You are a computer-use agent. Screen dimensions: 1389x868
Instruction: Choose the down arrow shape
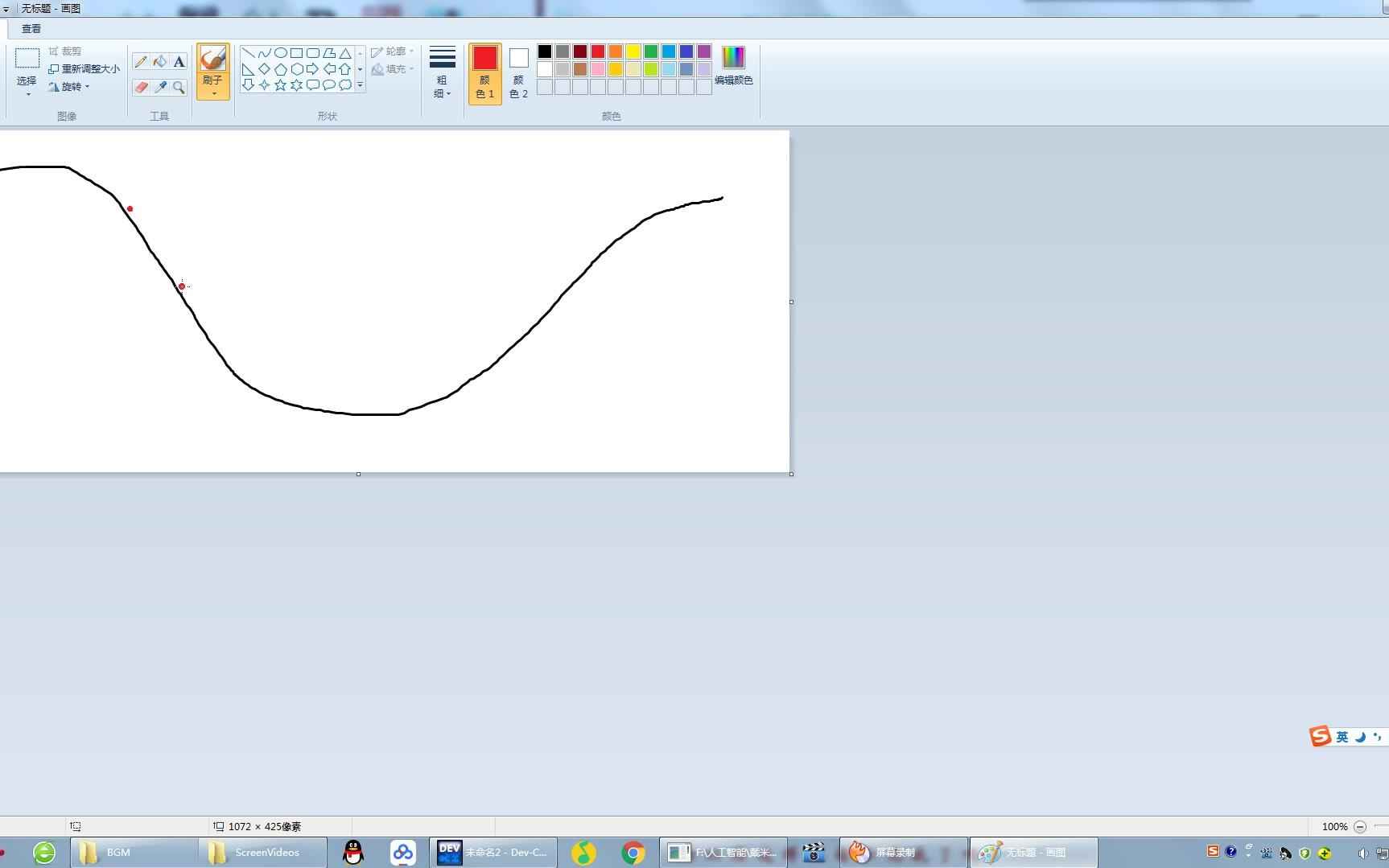(x=248, y=85)
